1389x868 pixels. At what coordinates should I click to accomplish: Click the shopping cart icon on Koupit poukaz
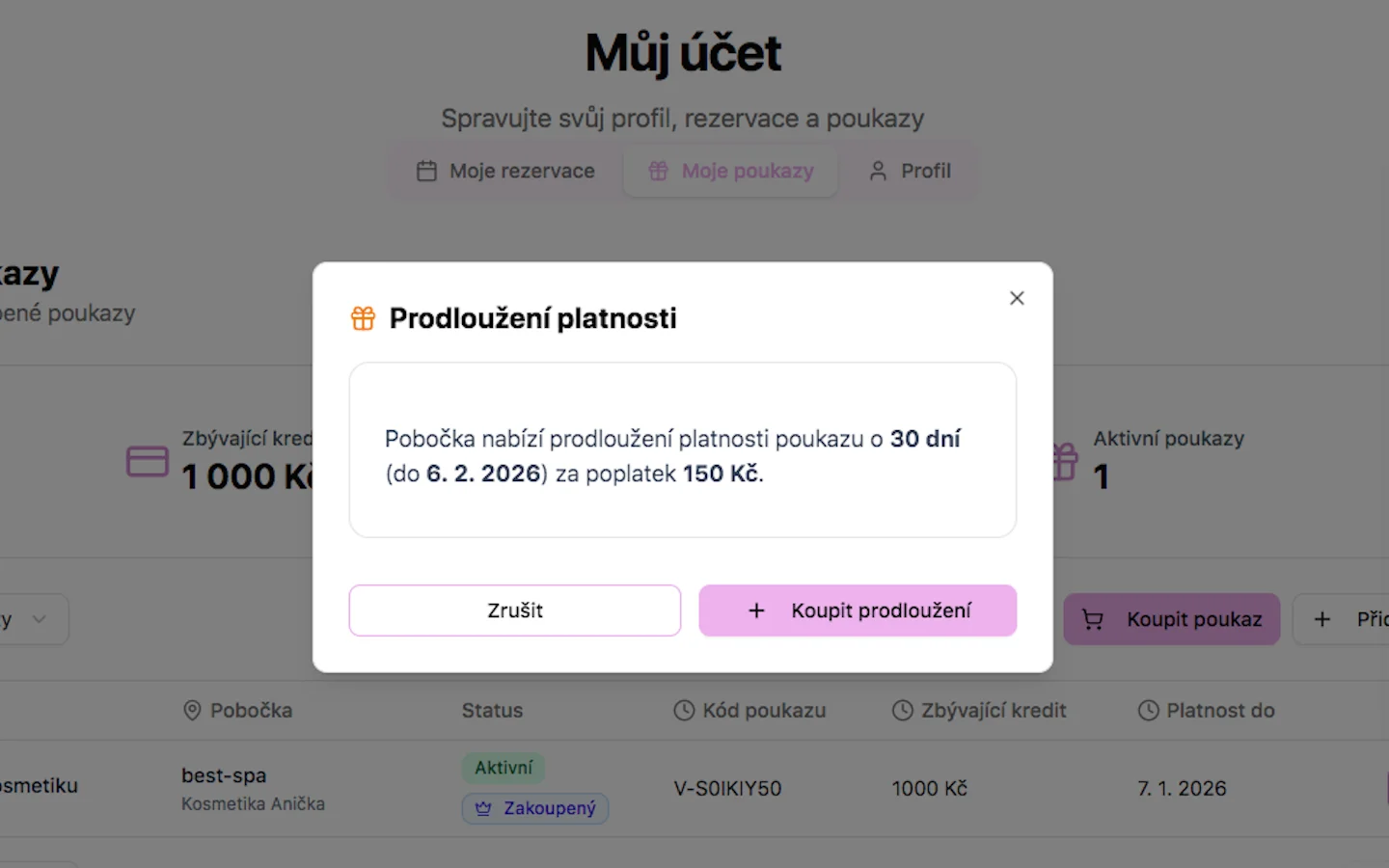coord(1092,619)
